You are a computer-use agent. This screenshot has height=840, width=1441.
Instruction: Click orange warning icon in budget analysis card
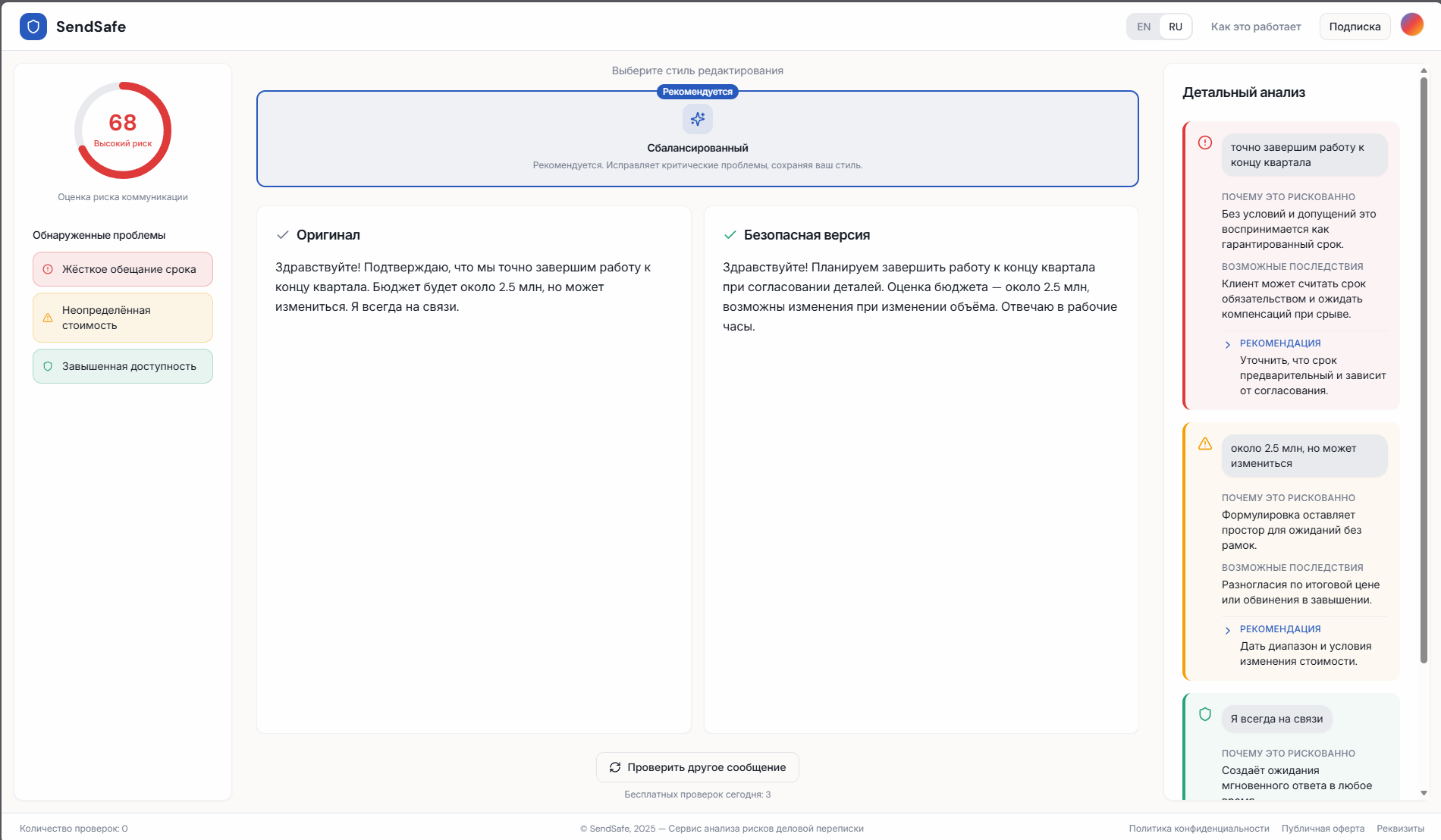point(1204,444)
